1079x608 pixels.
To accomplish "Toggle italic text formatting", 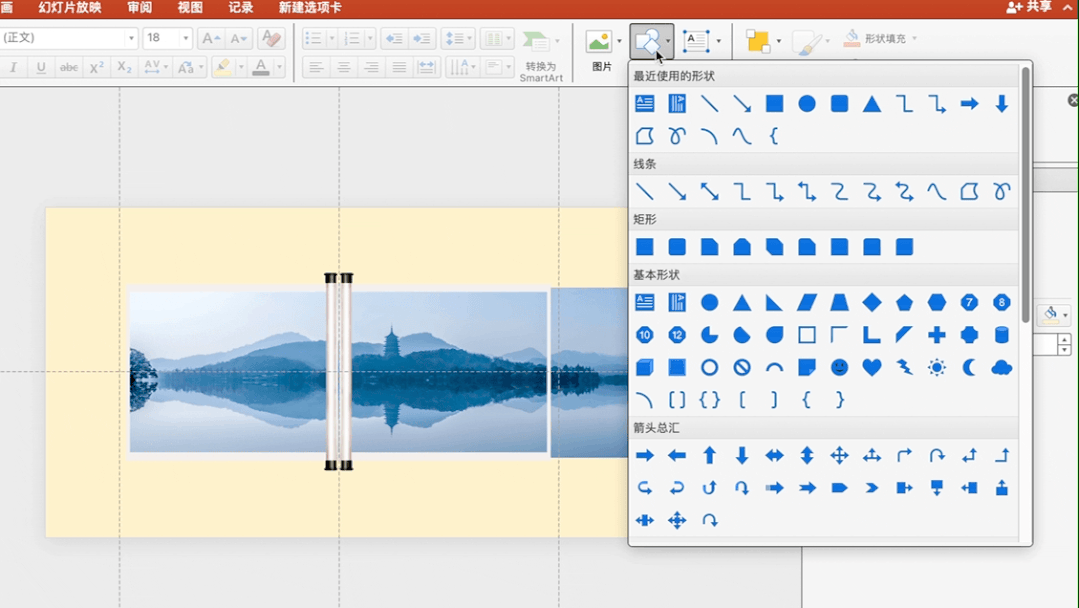I will click(13, 68).
